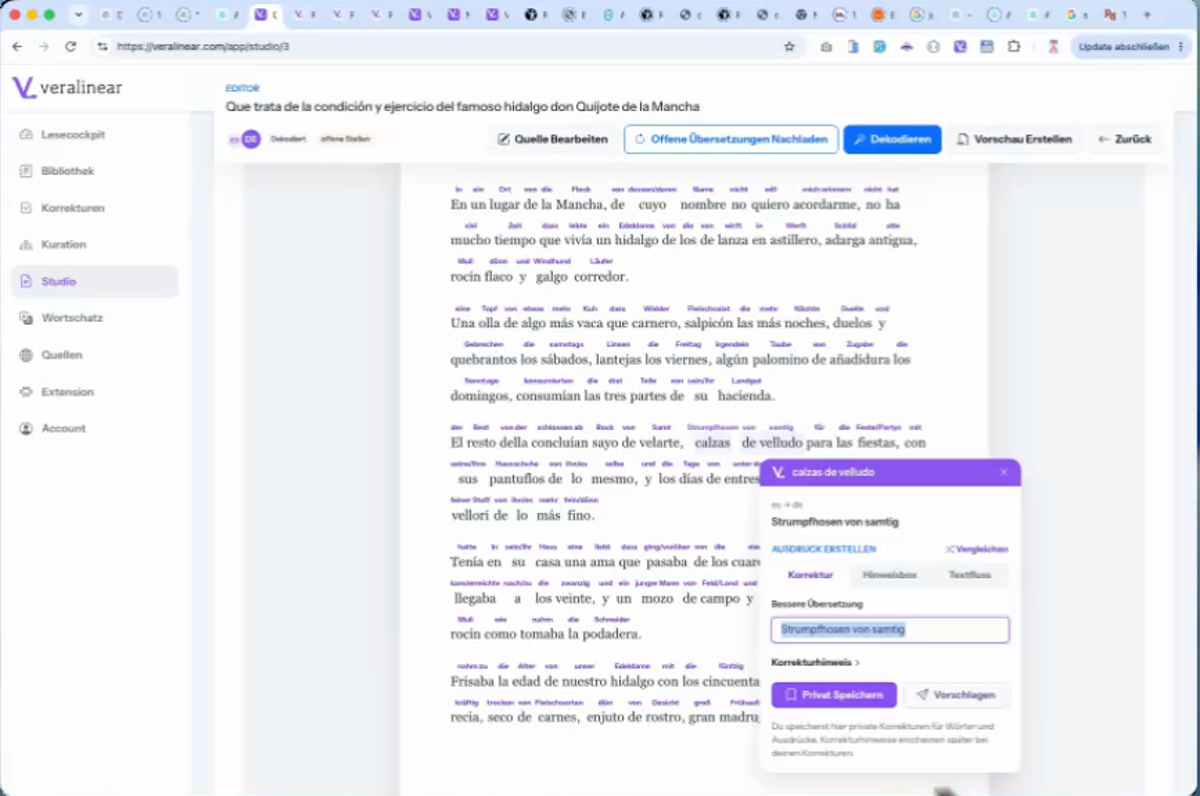This screenshot has height=796, width=1200.
Task: Click the word 'quebrantos' in the text
Action: pos(484,360)
